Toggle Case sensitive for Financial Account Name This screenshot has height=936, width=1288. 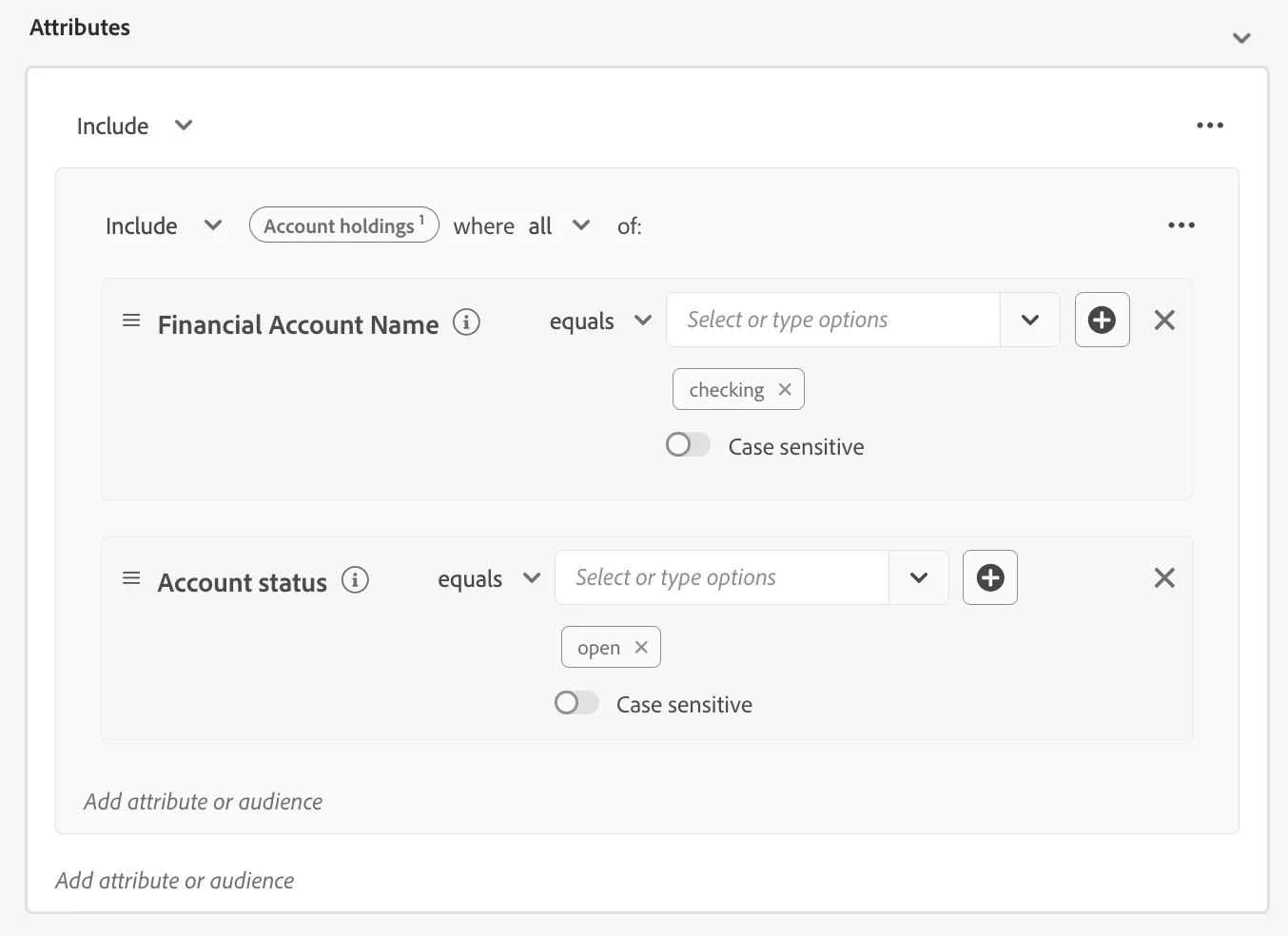(688, 444)
